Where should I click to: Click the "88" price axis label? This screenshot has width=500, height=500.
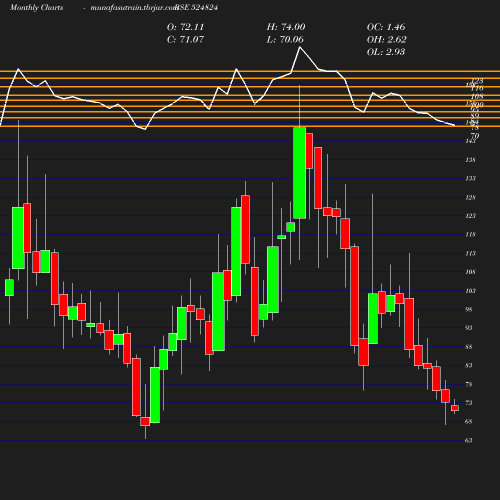[x=469, y=347]
